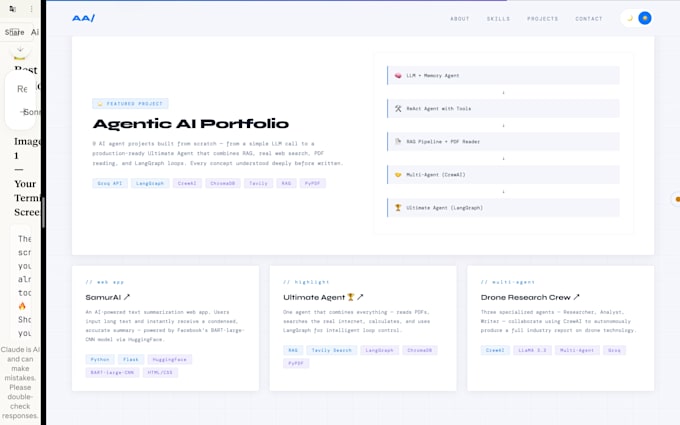
Task: Click the trophy icon on Ultimate Agent (LangGraph) row
Action: [x=398, y=208]
